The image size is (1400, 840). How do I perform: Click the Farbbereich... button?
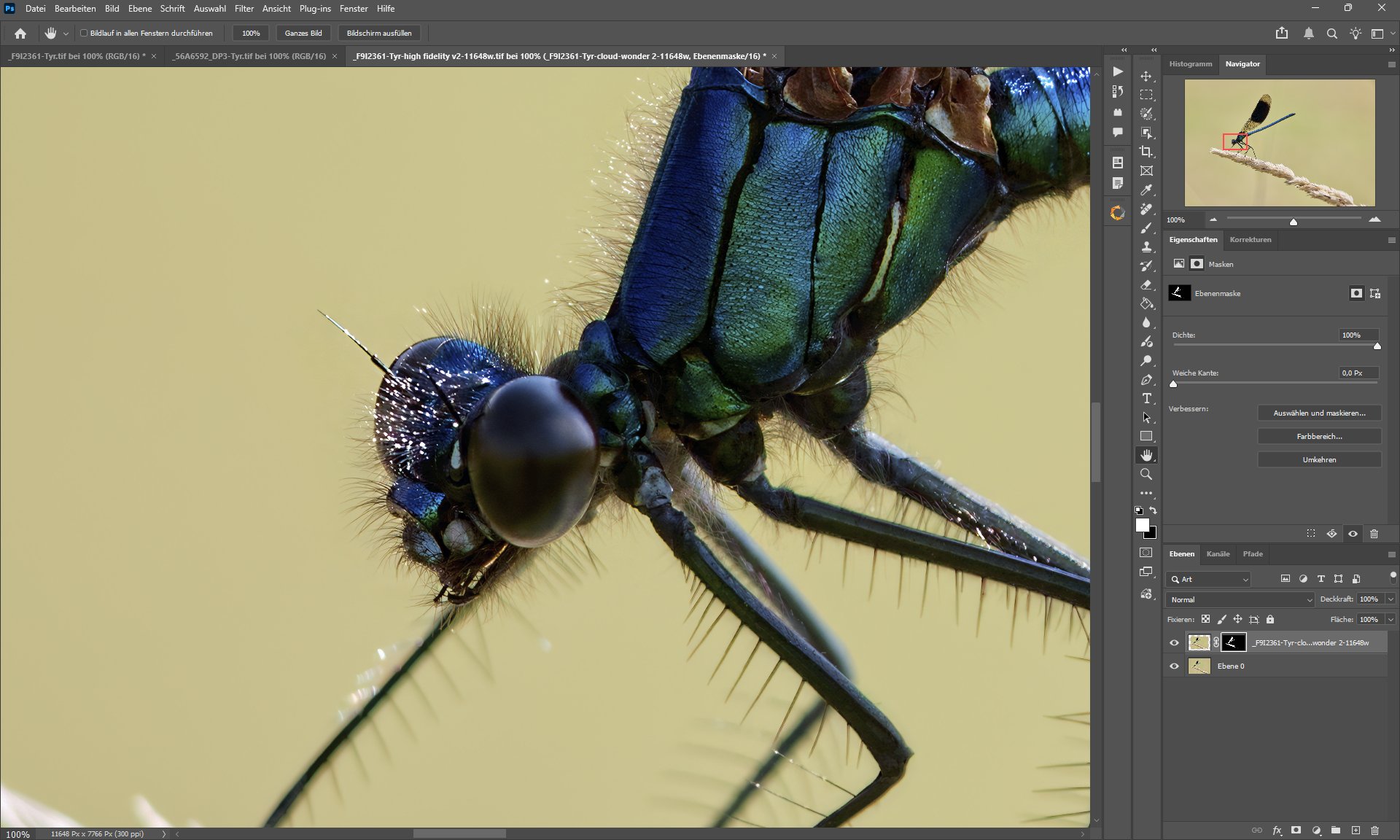[x=1319, y=436]
